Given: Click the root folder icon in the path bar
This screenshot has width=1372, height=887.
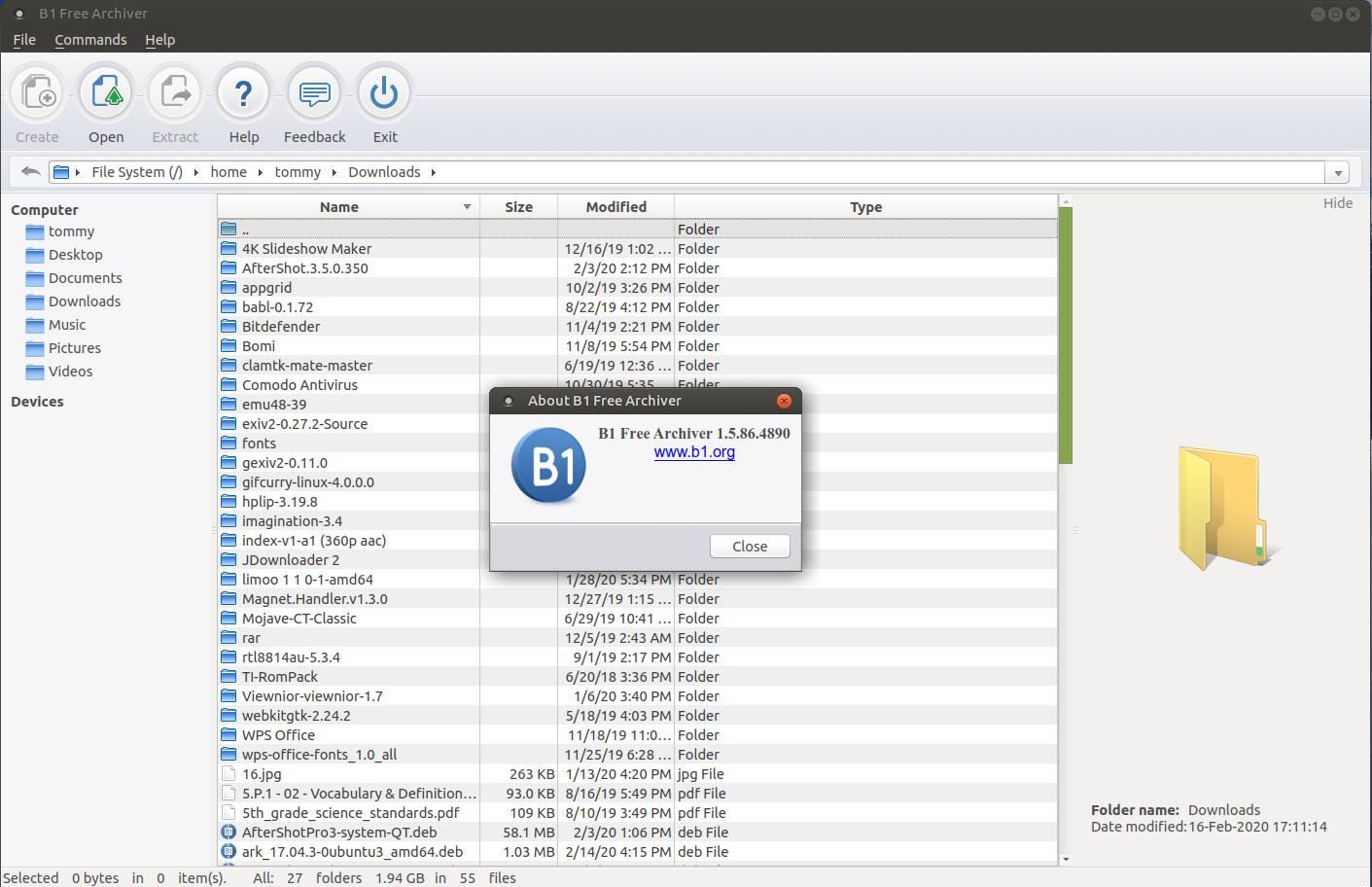Looking at the screenshot, I should tap(61, 172).
